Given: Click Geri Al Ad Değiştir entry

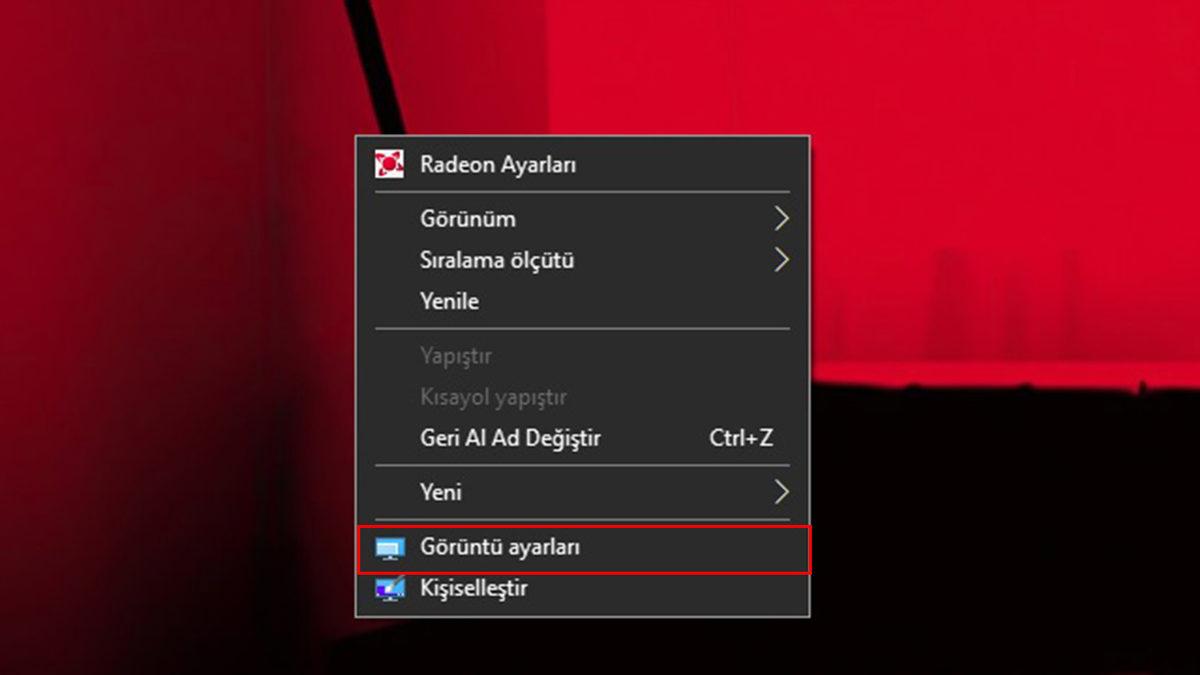Looking at the screenshot, I should click(510, 438).
